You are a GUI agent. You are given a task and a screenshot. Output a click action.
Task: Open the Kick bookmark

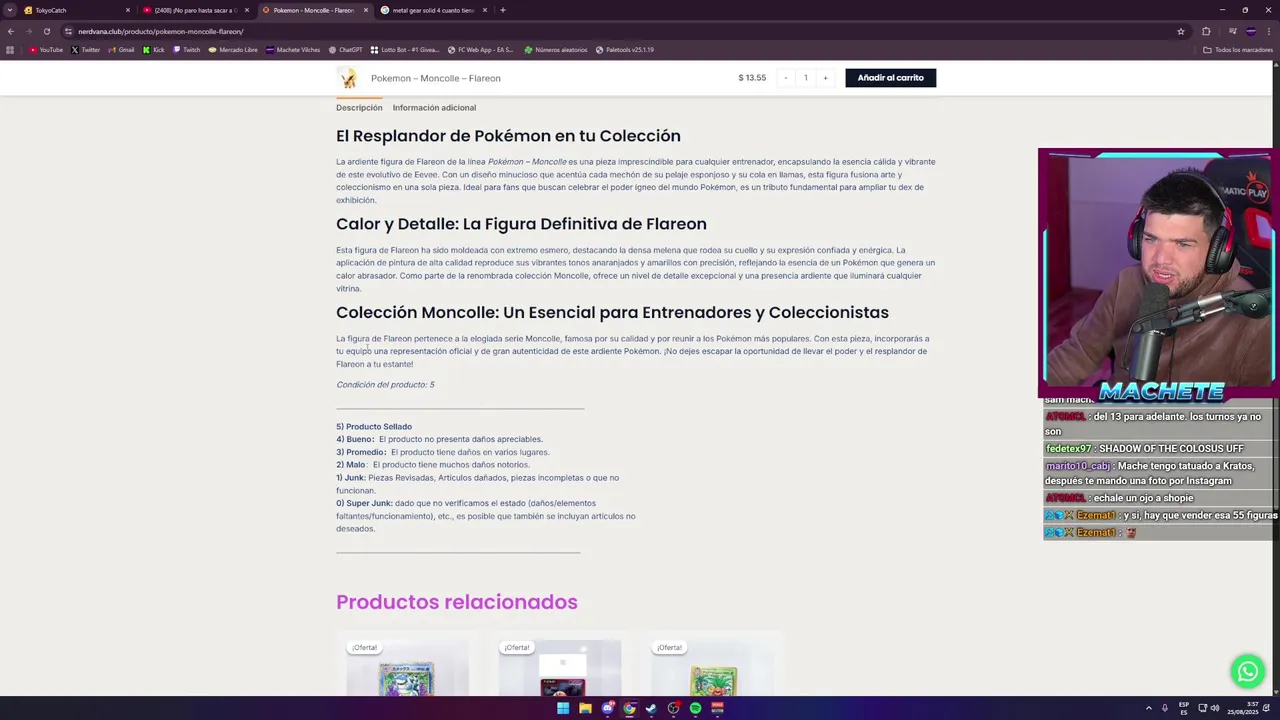(x=153, y=50)
